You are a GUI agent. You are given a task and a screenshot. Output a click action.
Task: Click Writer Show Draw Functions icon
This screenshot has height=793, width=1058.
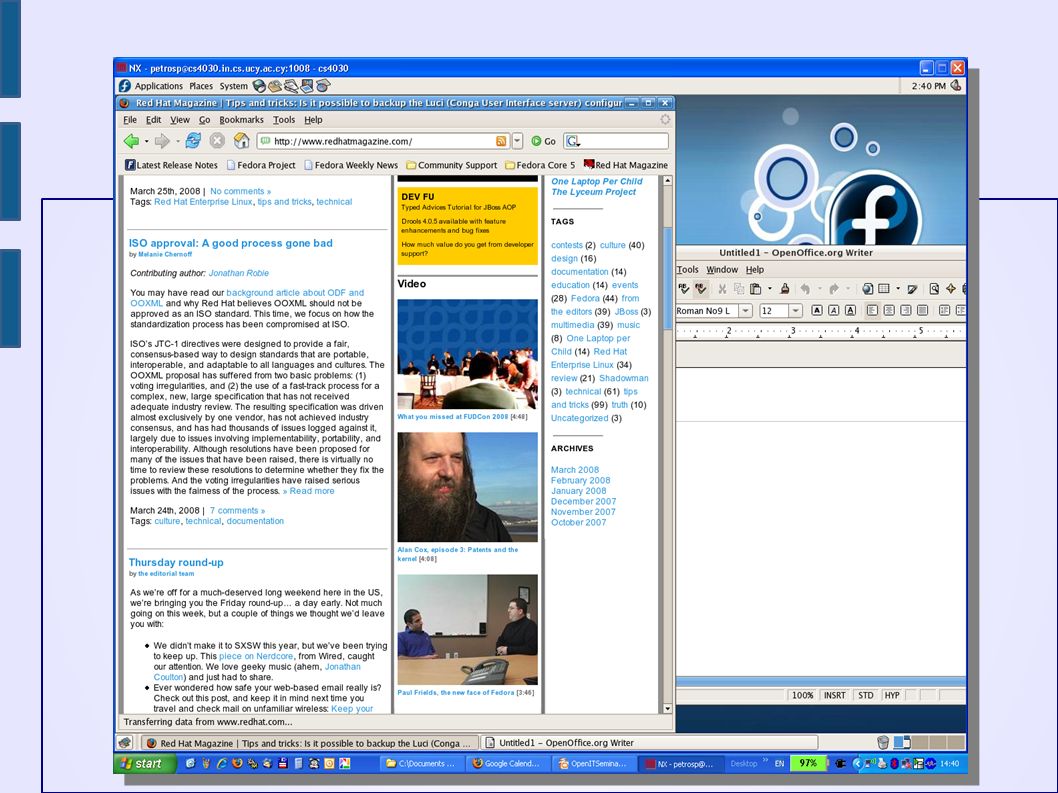pos(912,289)
